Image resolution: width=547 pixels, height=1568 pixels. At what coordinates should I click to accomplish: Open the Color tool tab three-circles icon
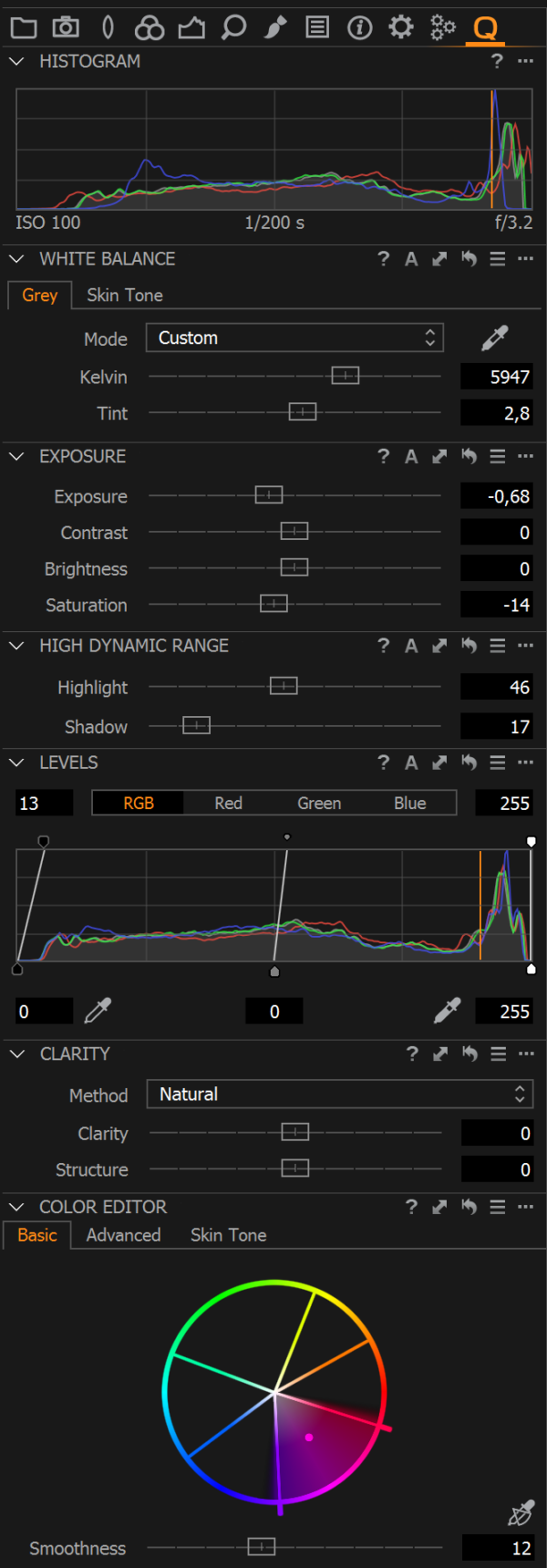click(149, 28)
